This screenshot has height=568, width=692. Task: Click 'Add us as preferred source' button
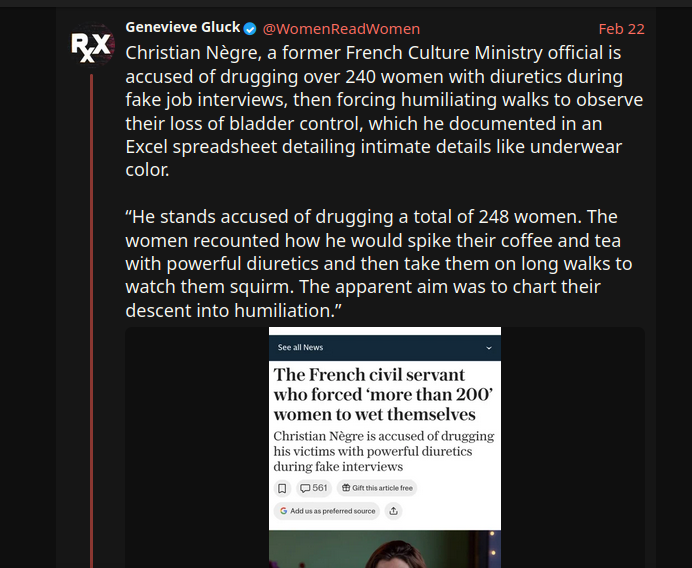tap(327, 511)
